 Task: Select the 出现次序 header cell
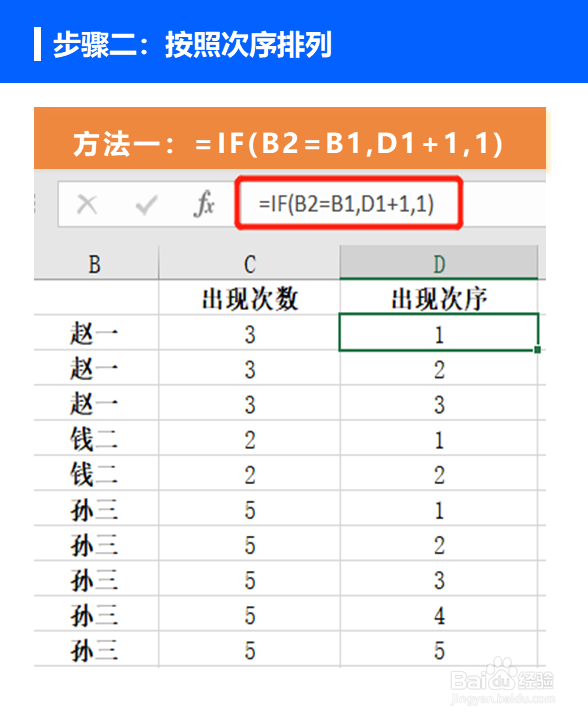click(439, 298)
